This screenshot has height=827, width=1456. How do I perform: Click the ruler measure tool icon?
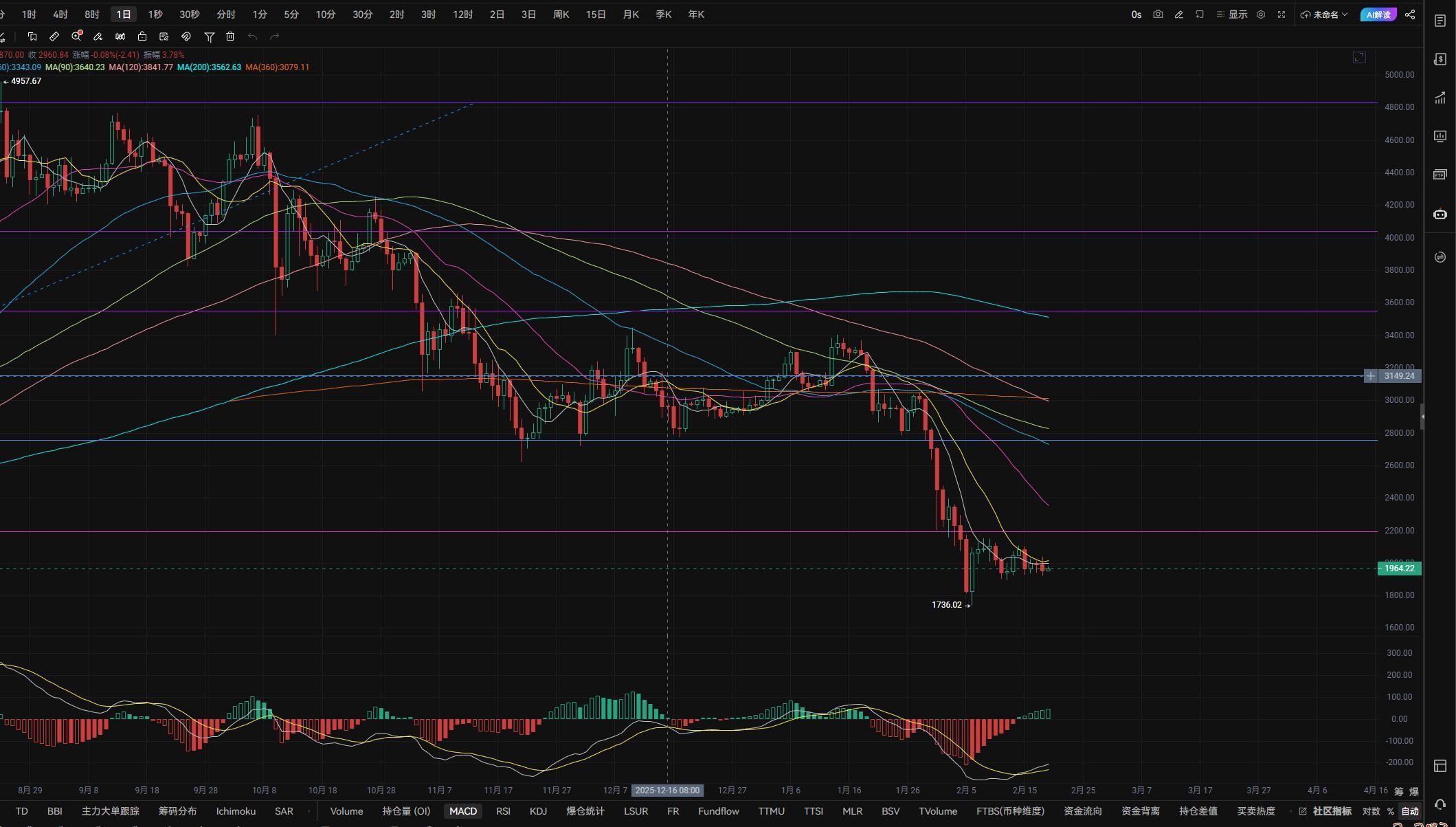[54, 36]
